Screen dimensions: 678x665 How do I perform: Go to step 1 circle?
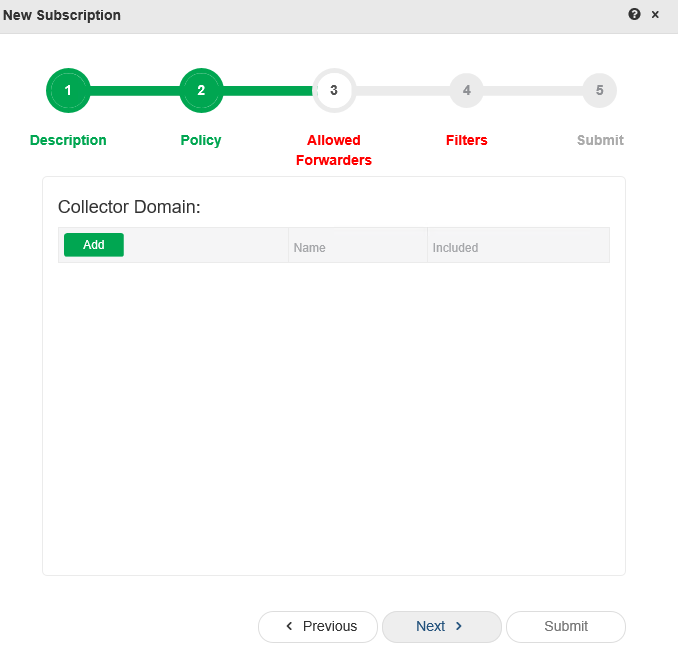(68, 90)
